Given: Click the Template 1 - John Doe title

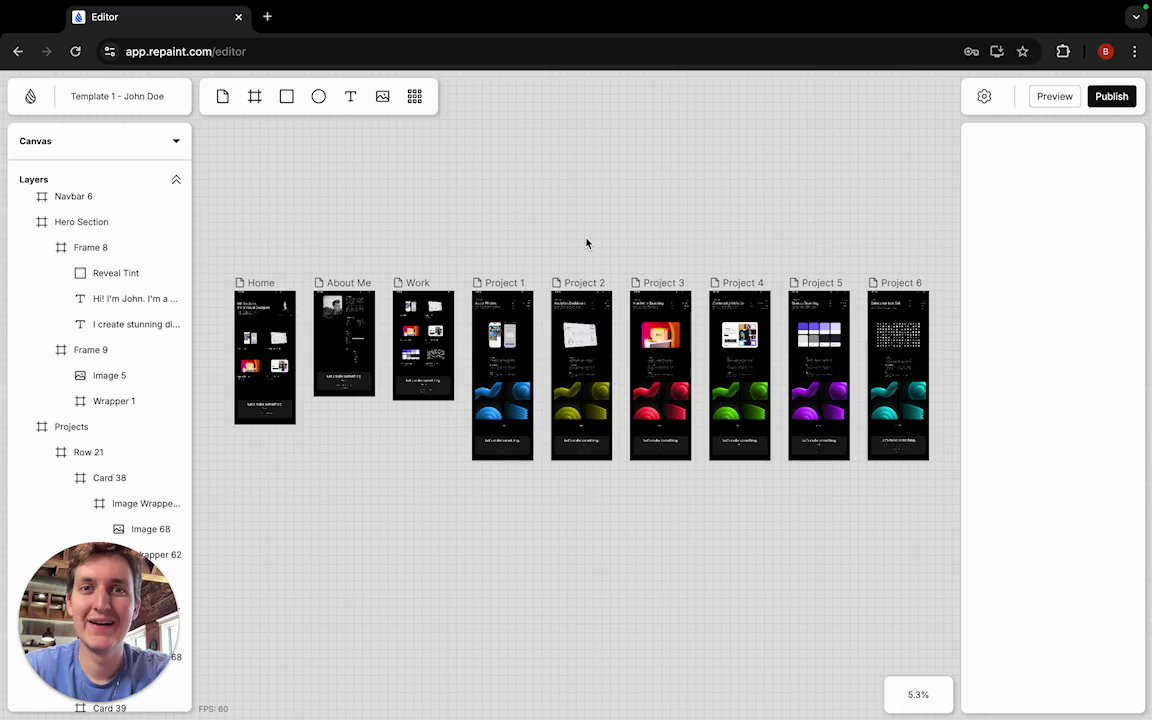Looking at the screenshot, I should (117, 96).
